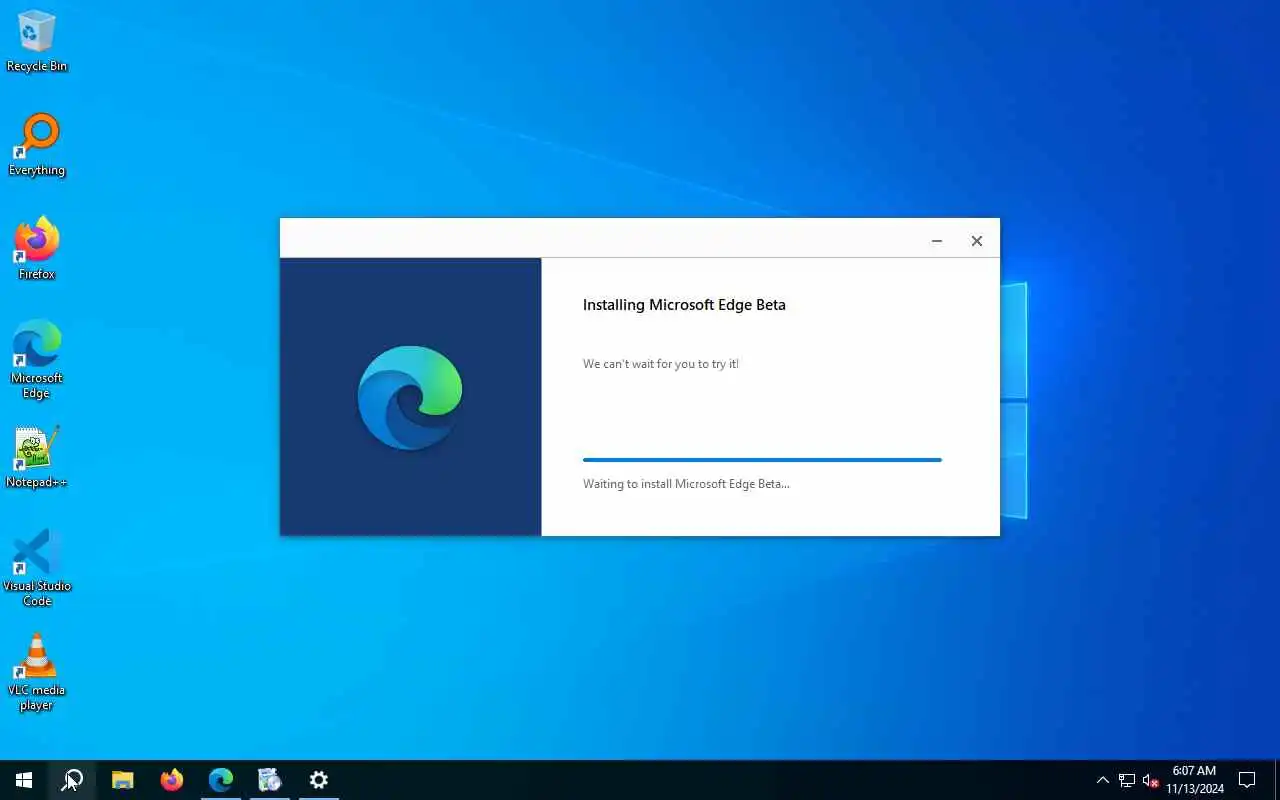
Task: Select the Visual Studio Code desktop shortcut
Action: pos(37,568)
